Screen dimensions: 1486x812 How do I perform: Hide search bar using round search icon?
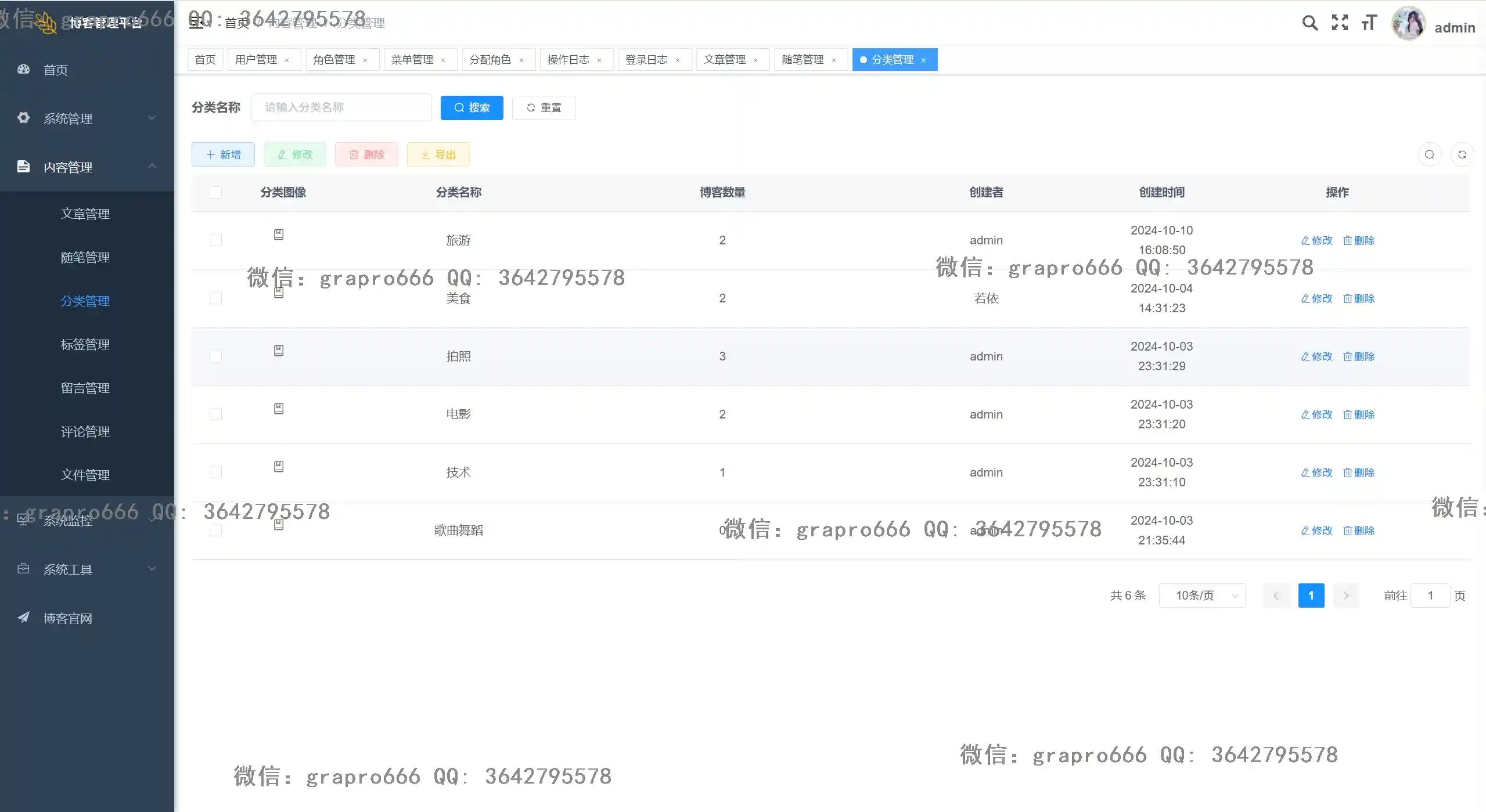(x=1429, y=154)
